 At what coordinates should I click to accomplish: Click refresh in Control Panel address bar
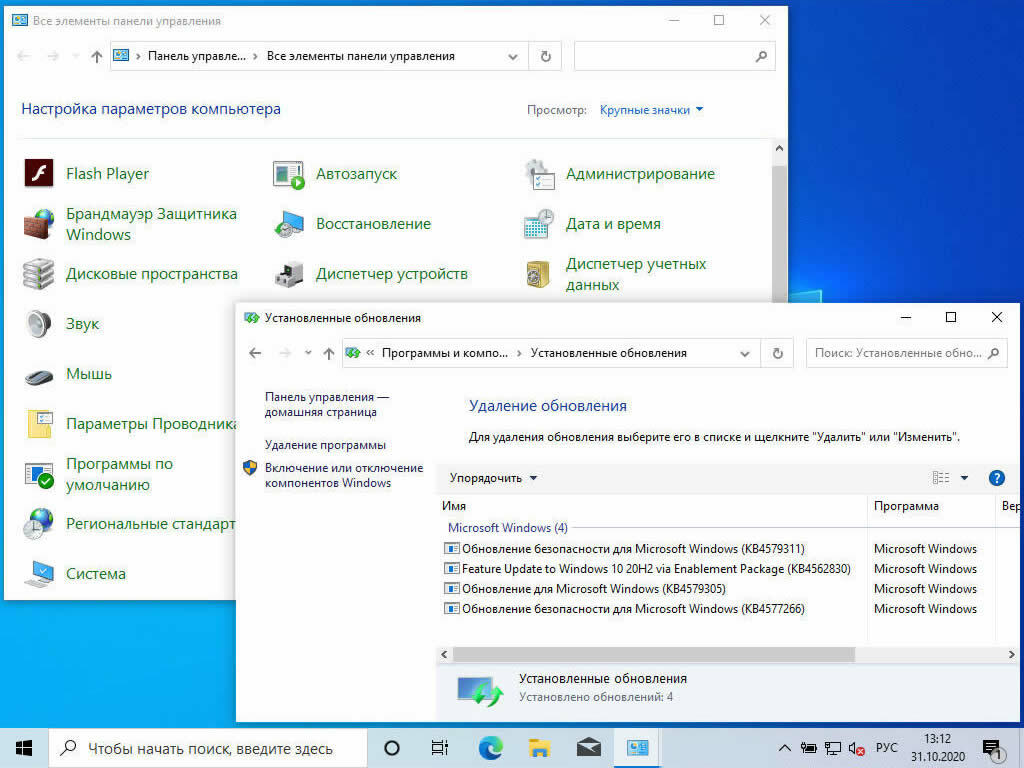pyautogui.click(x=546, y=56)
